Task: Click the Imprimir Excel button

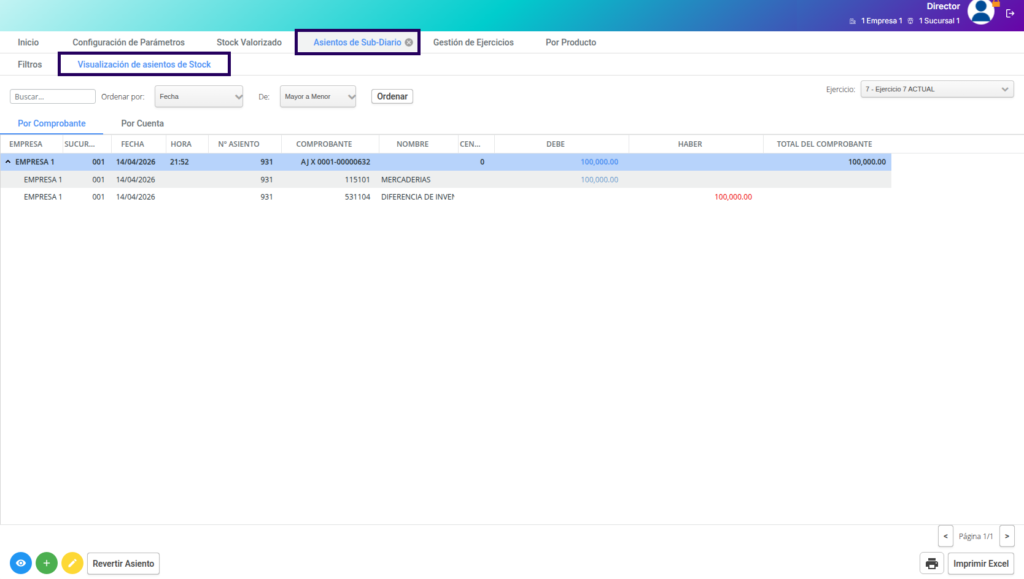Action: tap(981, 563)
